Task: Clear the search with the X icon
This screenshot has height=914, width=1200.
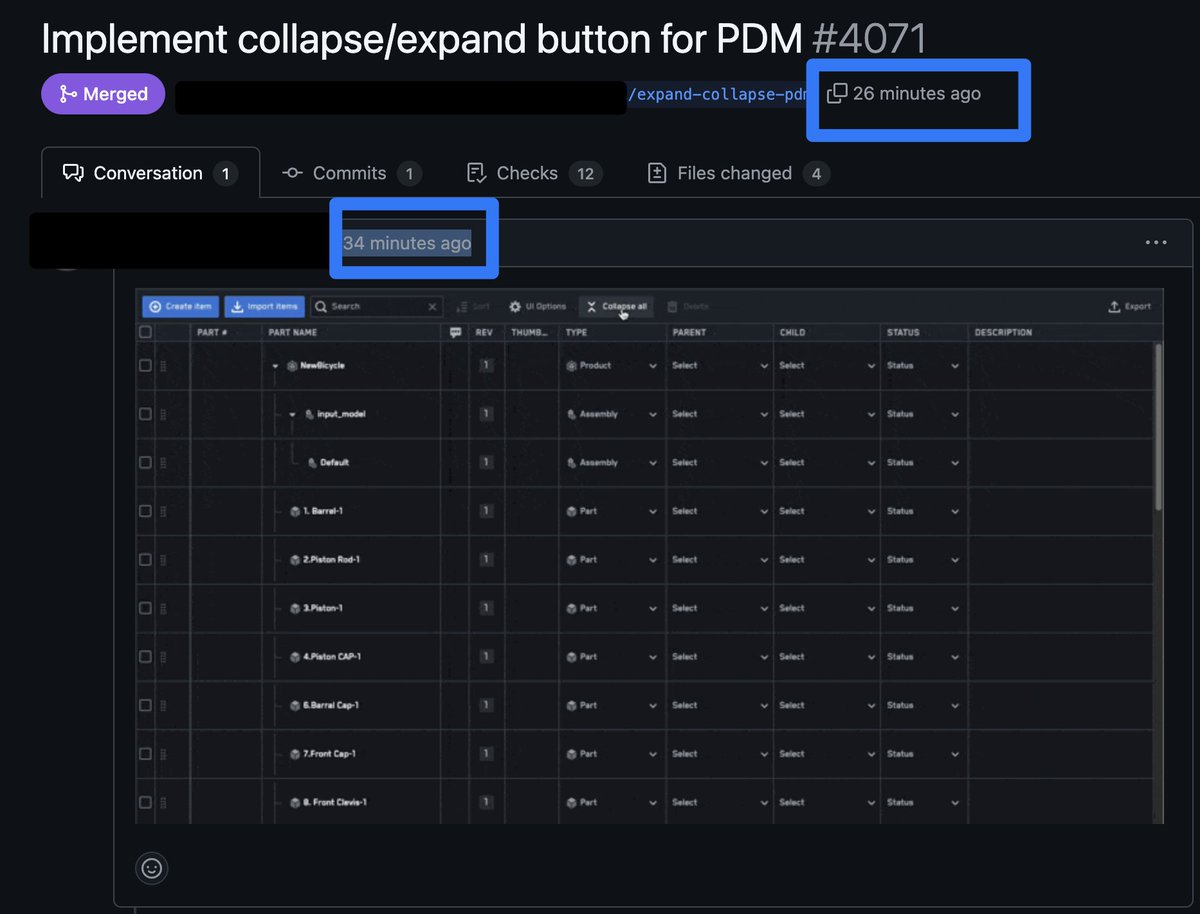Action: coord(433,307)
